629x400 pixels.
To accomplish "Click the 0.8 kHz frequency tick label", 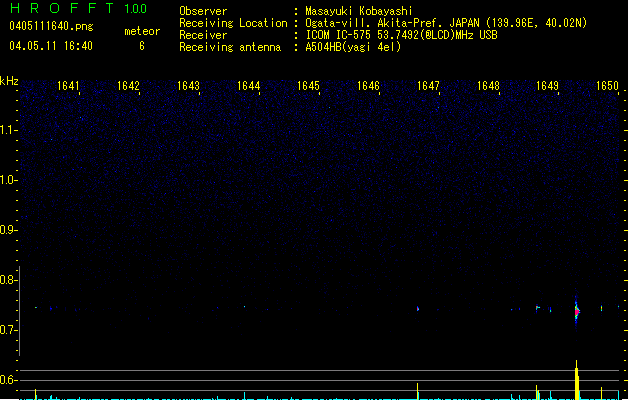I will tap(7, 280).
